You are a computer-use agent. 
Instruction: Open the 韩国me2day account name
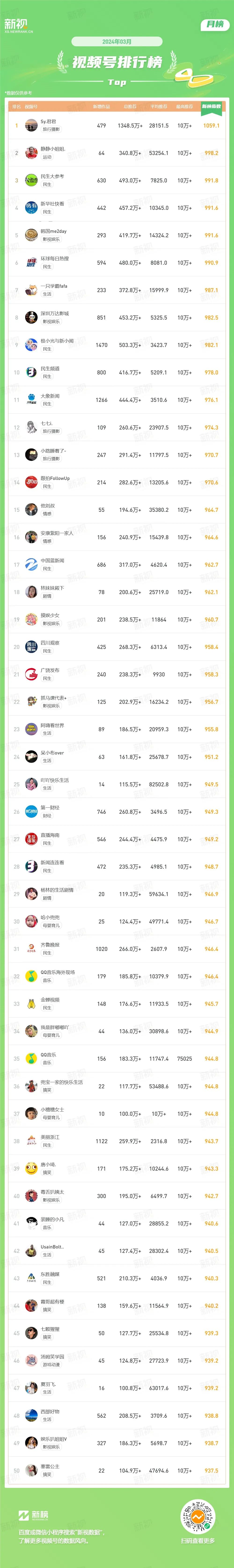pos(54,231)
